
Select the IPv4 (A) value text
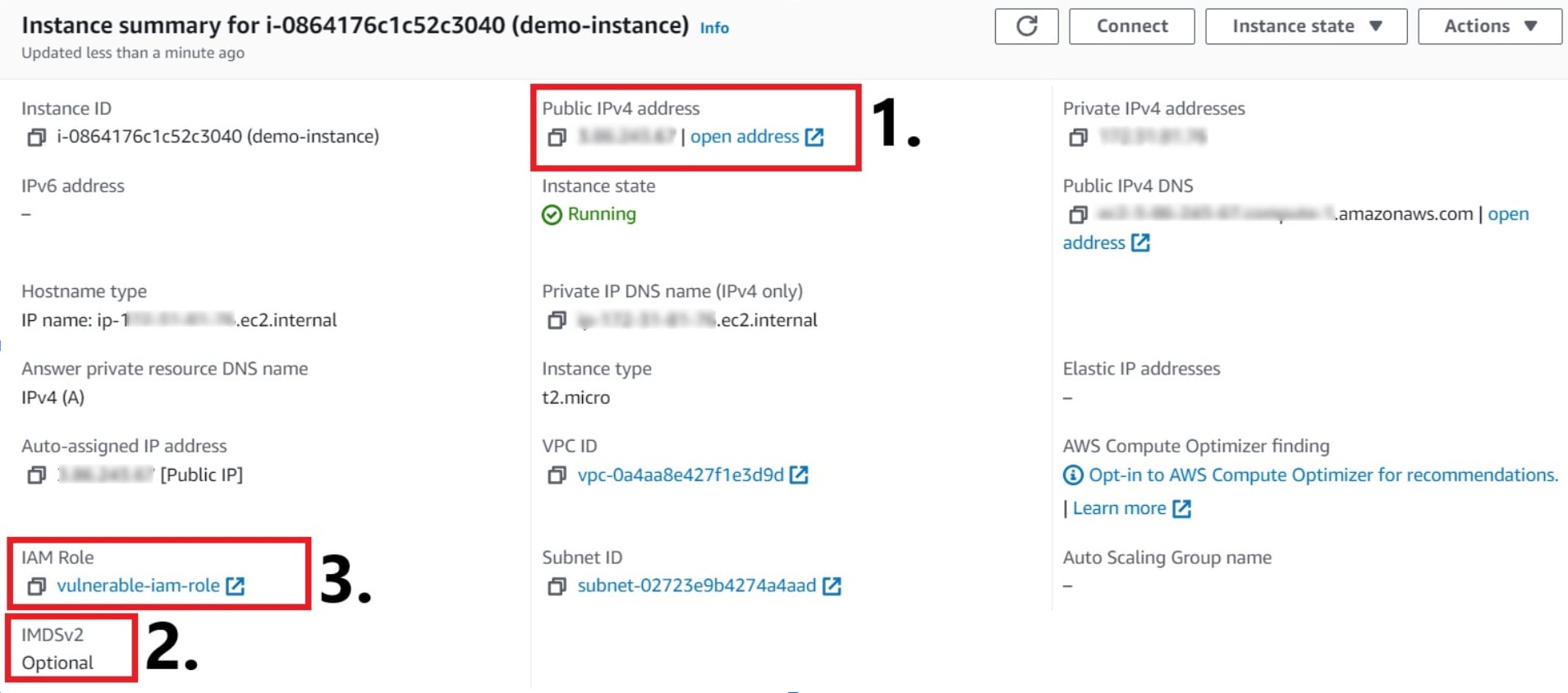53,397
